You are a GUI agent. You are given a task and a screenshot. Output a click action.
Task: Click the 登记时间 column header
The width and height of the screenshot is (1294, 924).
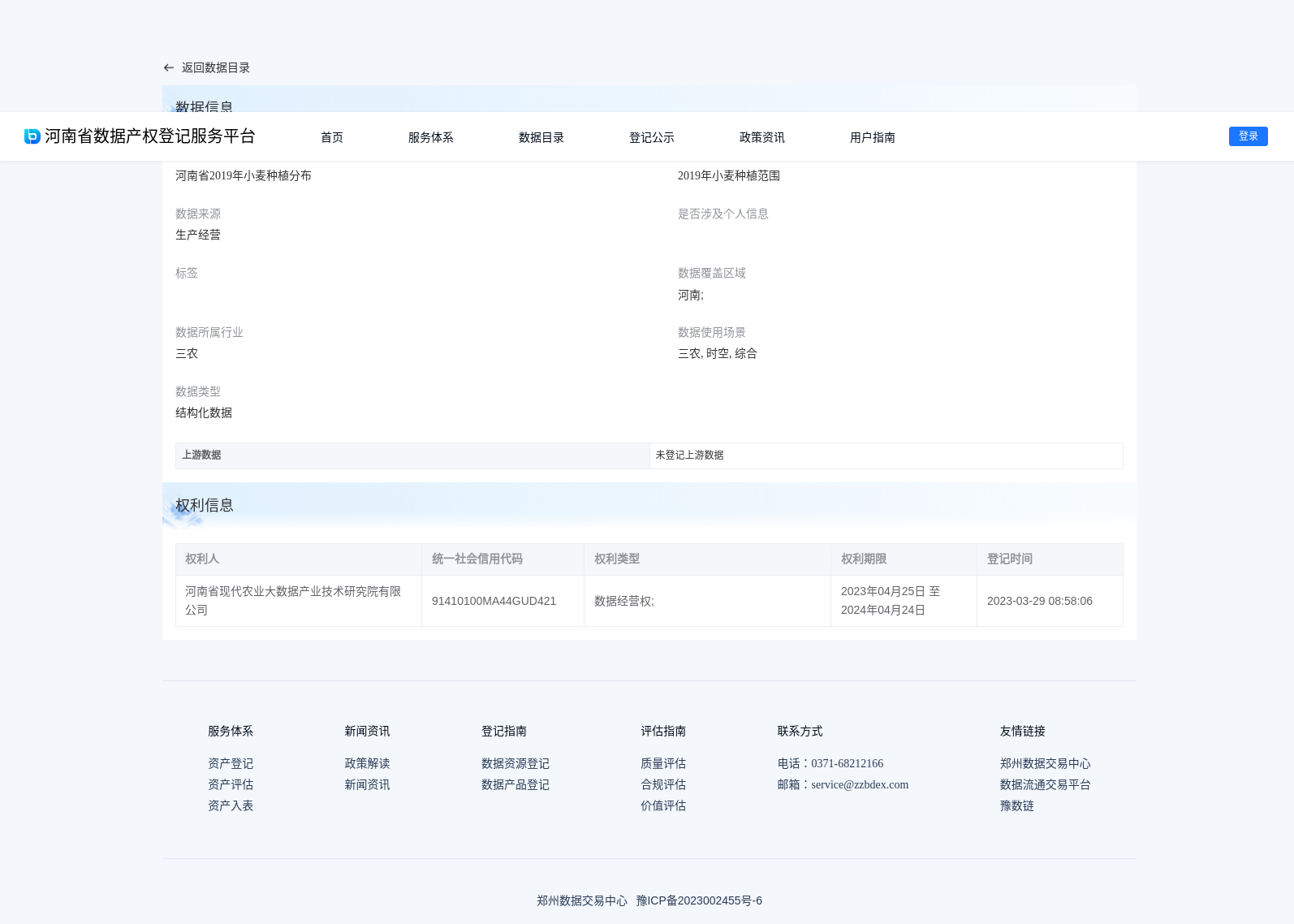point(1050,559)
